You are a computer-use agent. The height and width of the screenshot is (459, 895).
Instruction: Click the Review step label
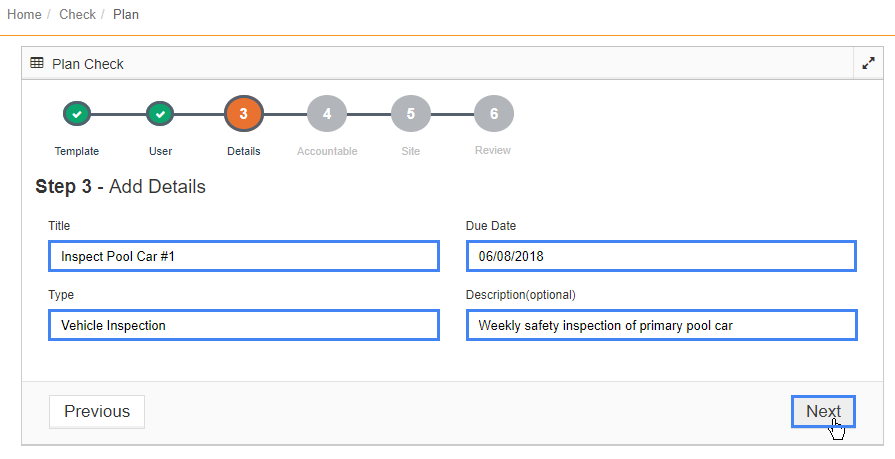coord(493,150)
